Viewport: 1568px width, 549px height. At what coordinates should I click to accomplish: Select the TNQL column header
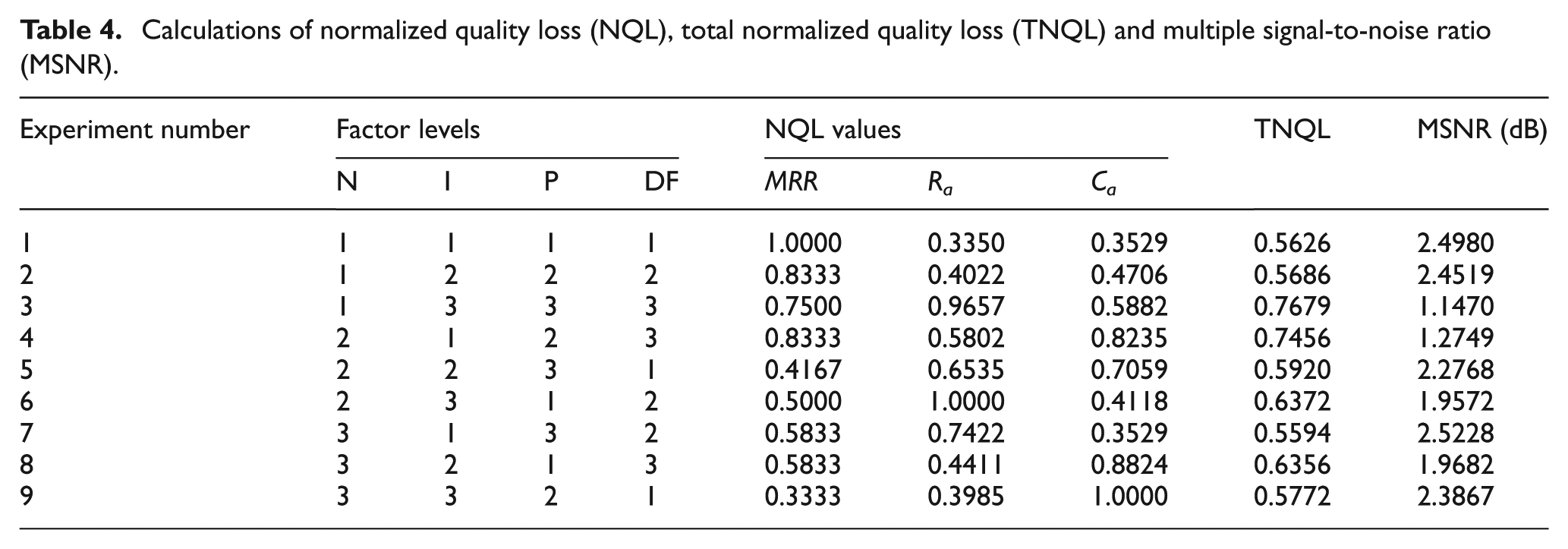[x=1292, y=130]
